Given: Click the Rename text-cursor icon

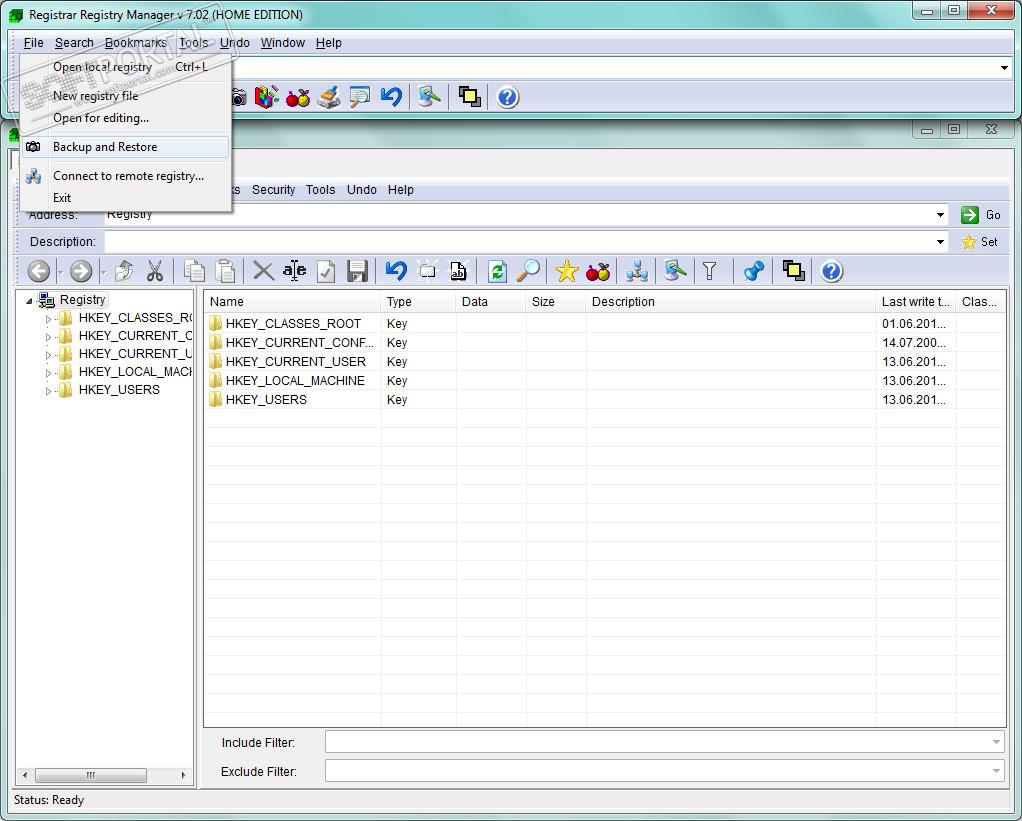Looking at the screenshot, I should pos(295,271).
